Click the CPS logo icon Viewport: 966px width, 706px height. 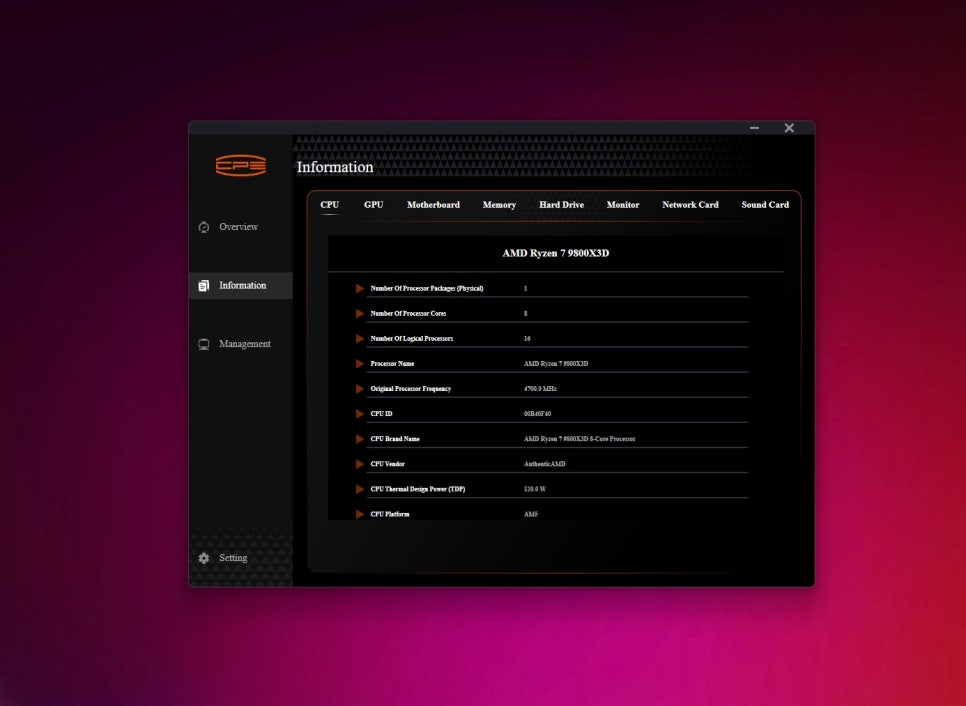241,166
